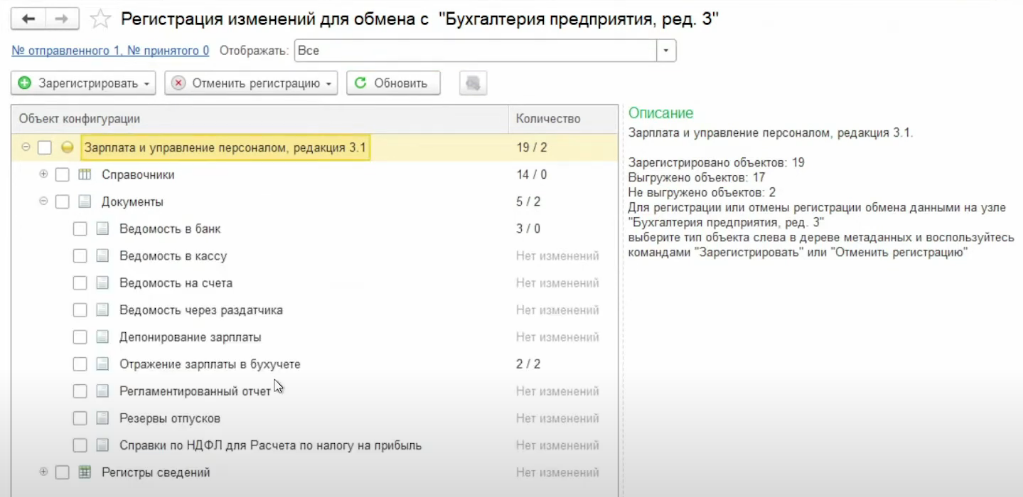Click the Ведомость в кассу document icon
Screen dimensions: 1023x497
point(102,256)
